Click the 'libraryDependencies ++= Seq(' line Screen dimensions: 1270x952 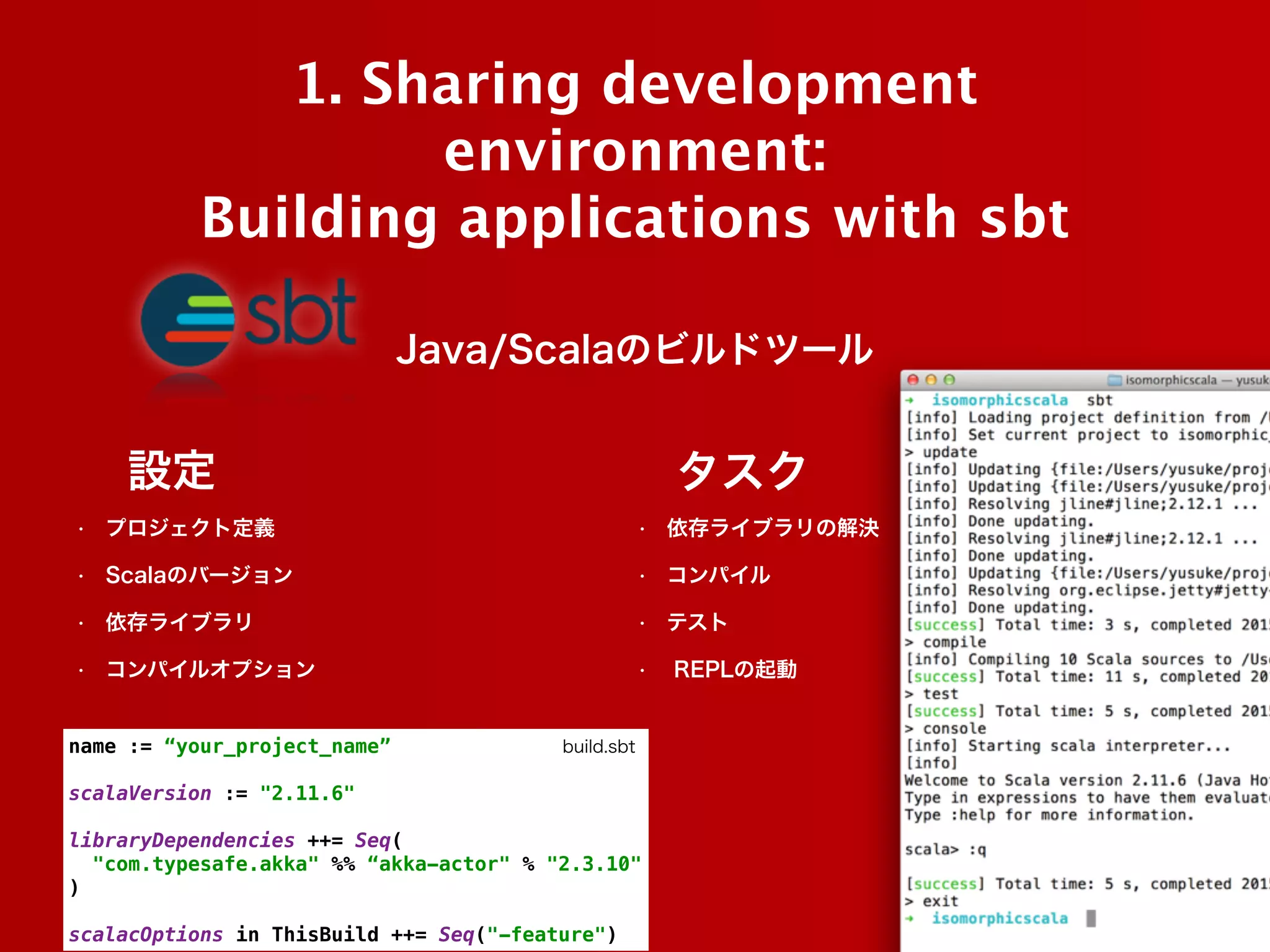(x=236, y=840)
